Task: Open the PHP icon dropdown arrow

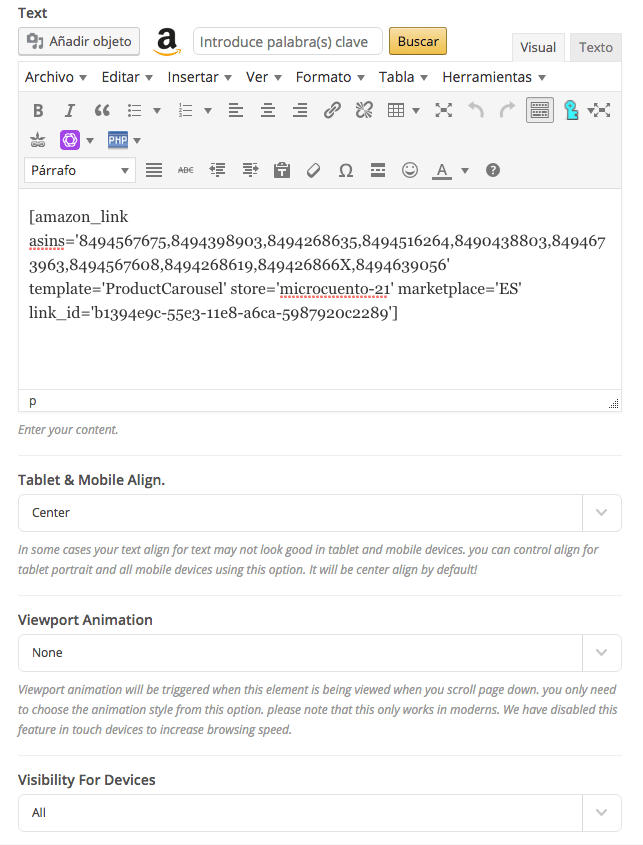Action: 137,141
